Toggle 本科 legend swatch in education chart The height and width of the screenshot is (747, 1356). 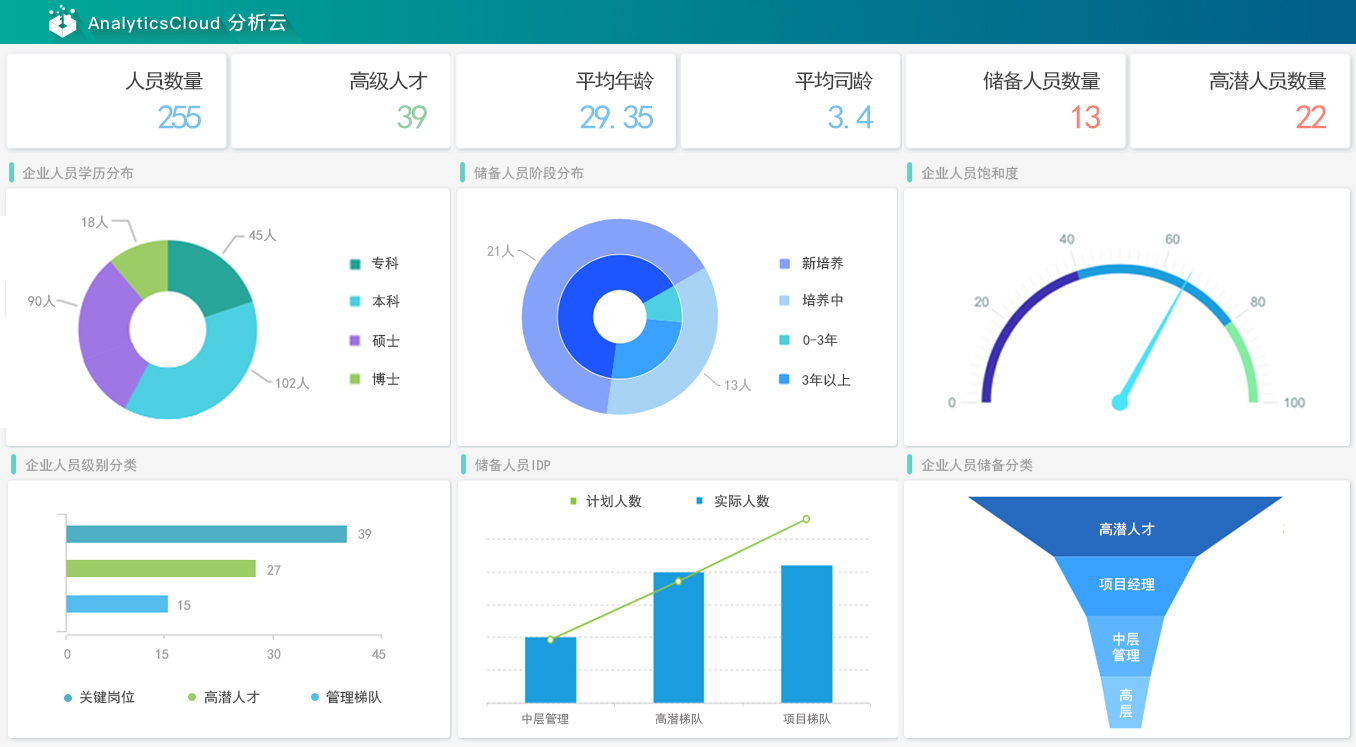click(355, 302)
